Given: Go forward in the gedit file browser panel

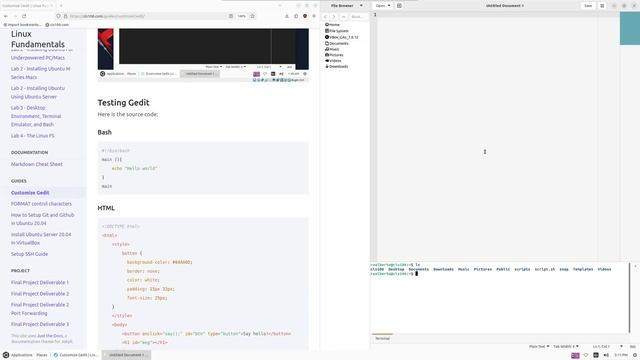Looking at the screenshot, I should coord(333,17).
